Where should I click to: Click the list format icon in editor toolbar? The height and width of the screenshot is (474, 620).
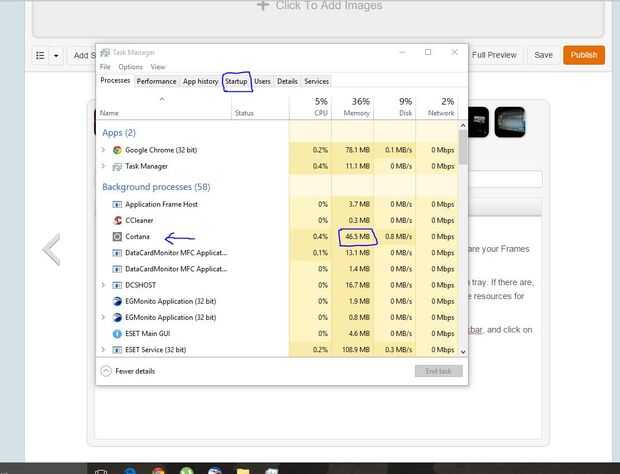click(x=40, y=55)
